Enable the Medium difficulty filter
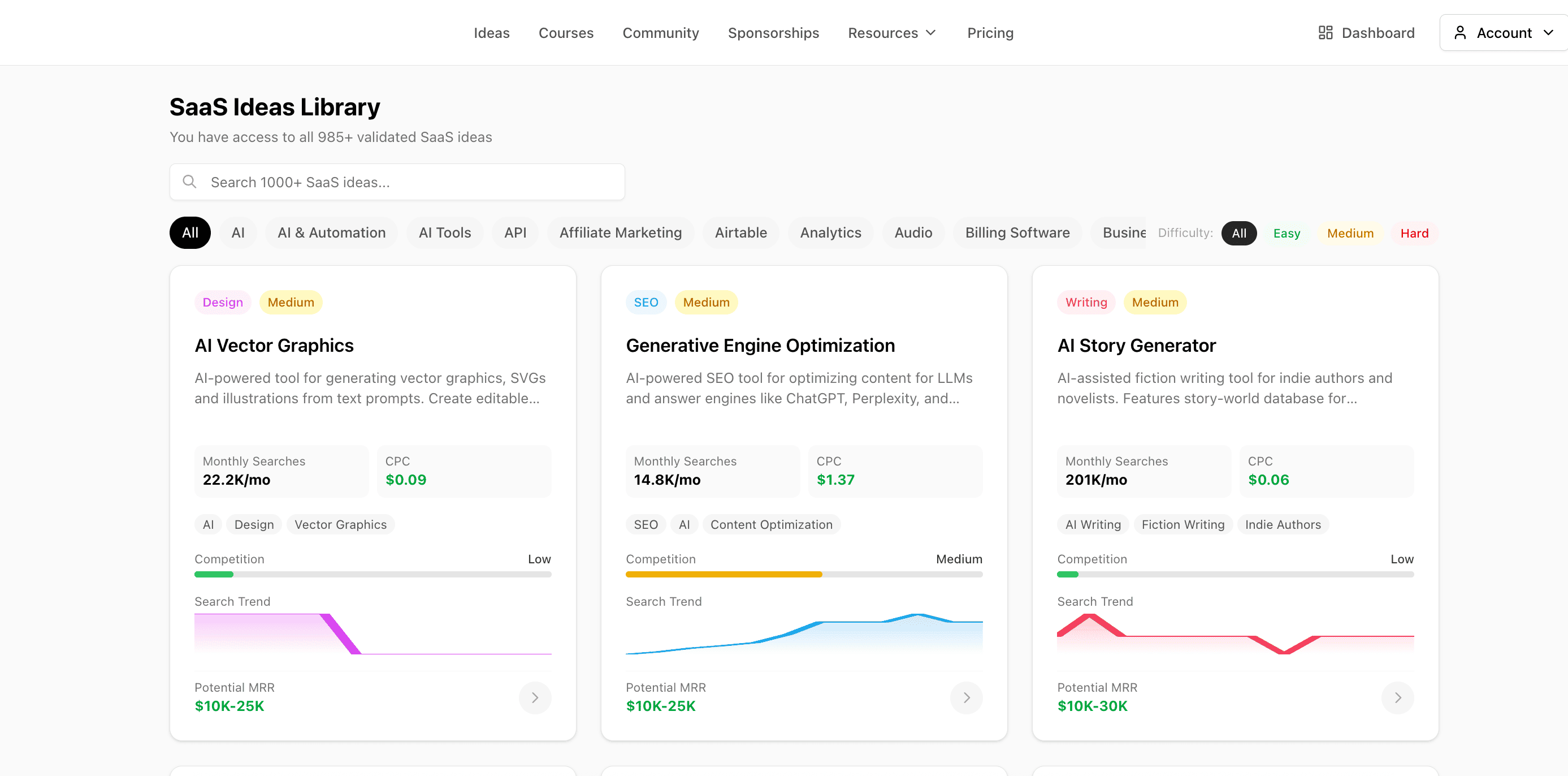This screenshot has width=1568, height=776. 1350,232
